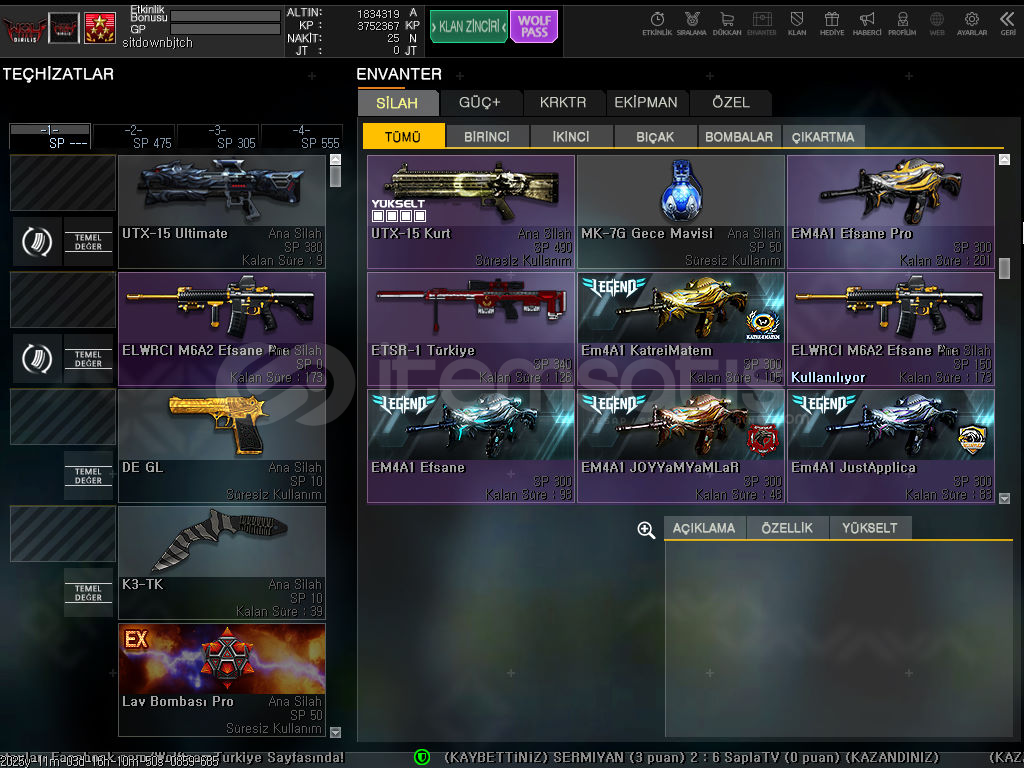Click the Klan Zinciri button
This screenshot has height=768, width=1024.
(469, 27)
